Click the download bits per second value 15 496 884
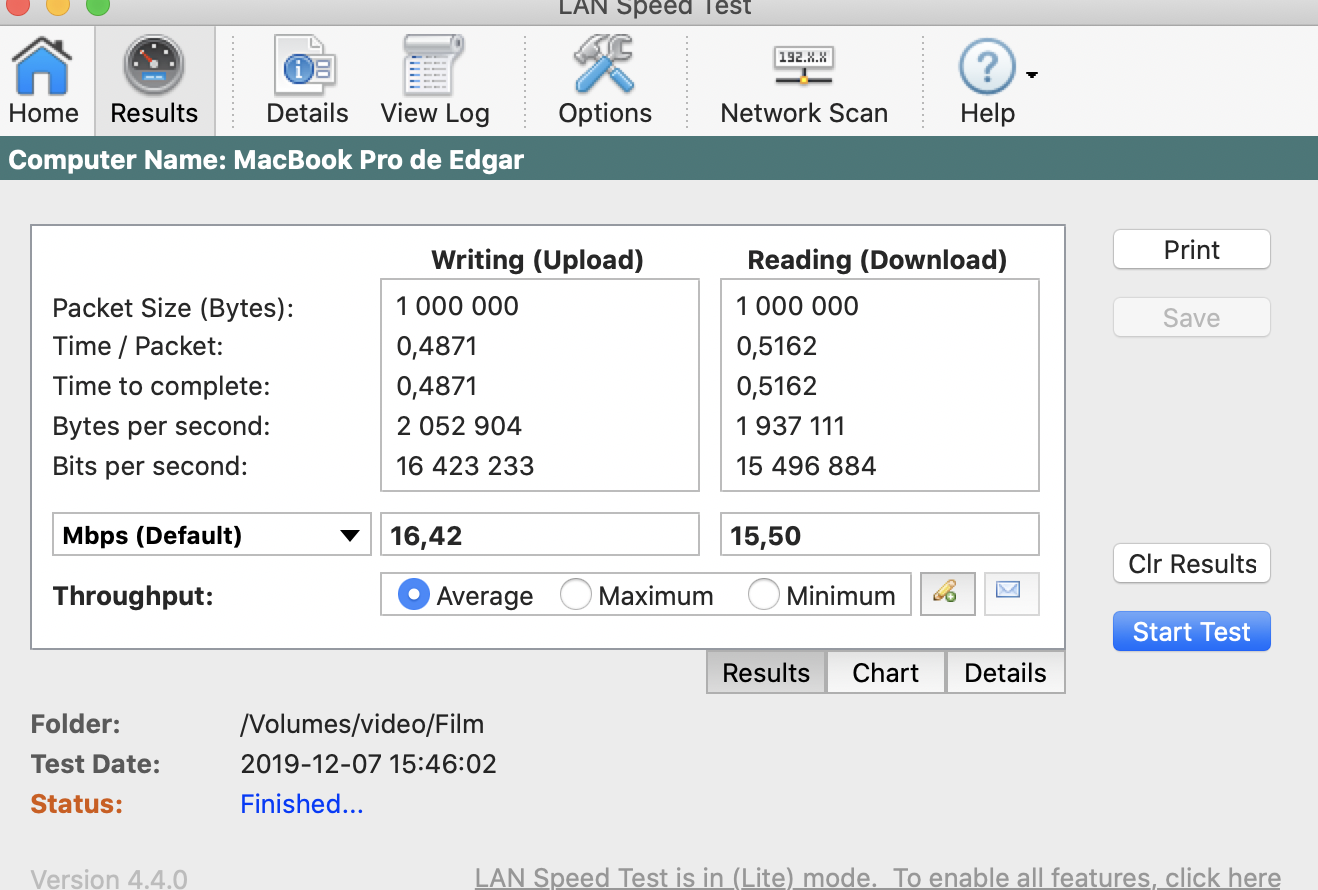Viewport: 1318px width, 890px height. tap(806, 466)
